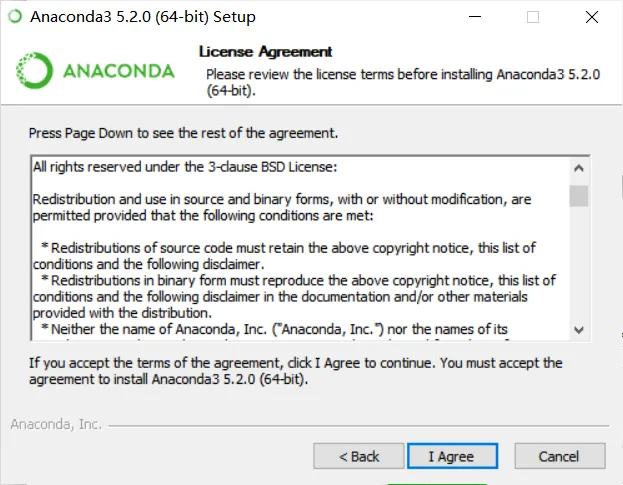Cancel the Anaconda3 installation

coord(560,456)
